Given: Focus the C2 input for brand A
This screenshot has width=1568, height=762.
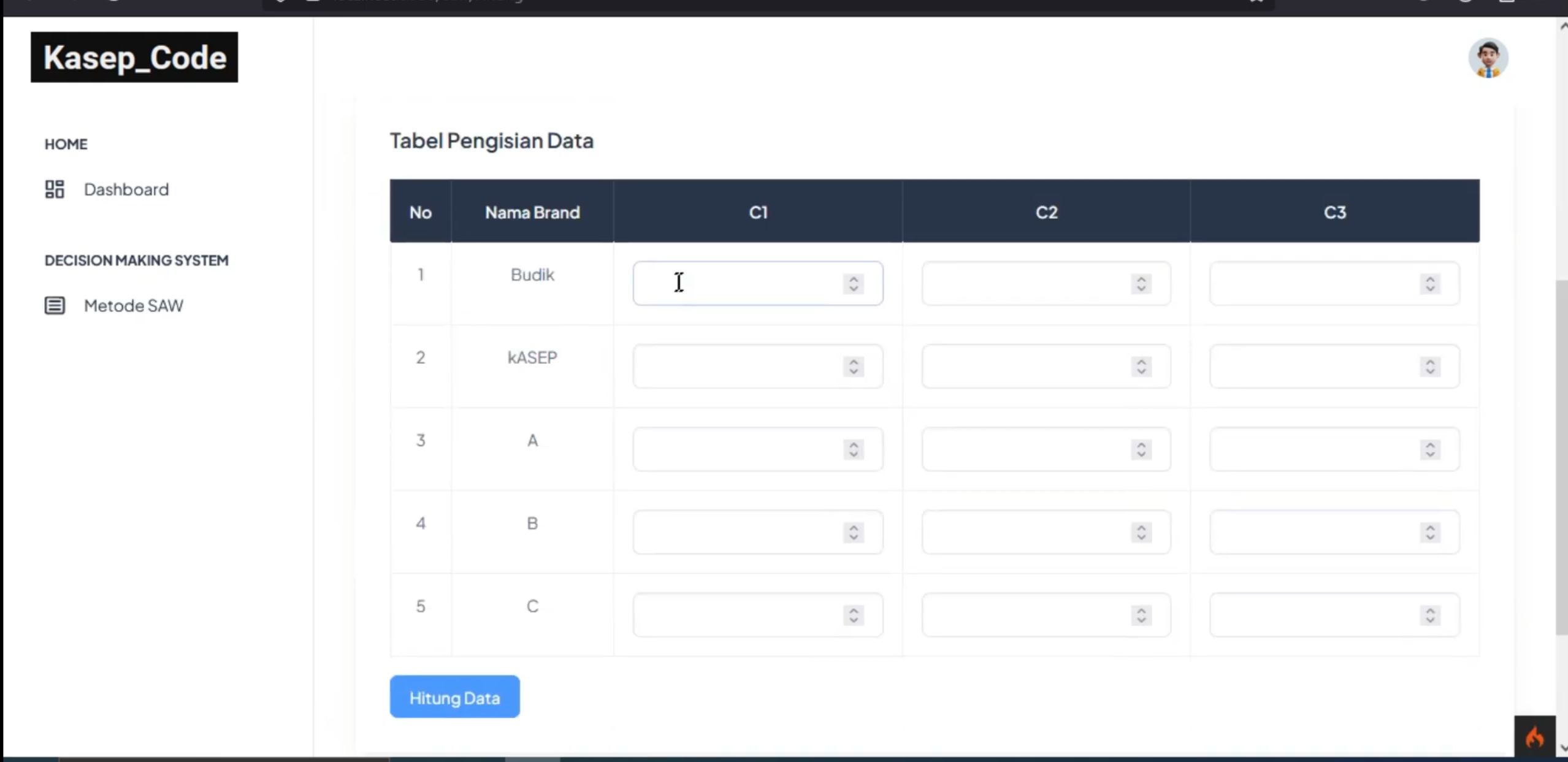Looking at the screenshot, I should 1046,449.
